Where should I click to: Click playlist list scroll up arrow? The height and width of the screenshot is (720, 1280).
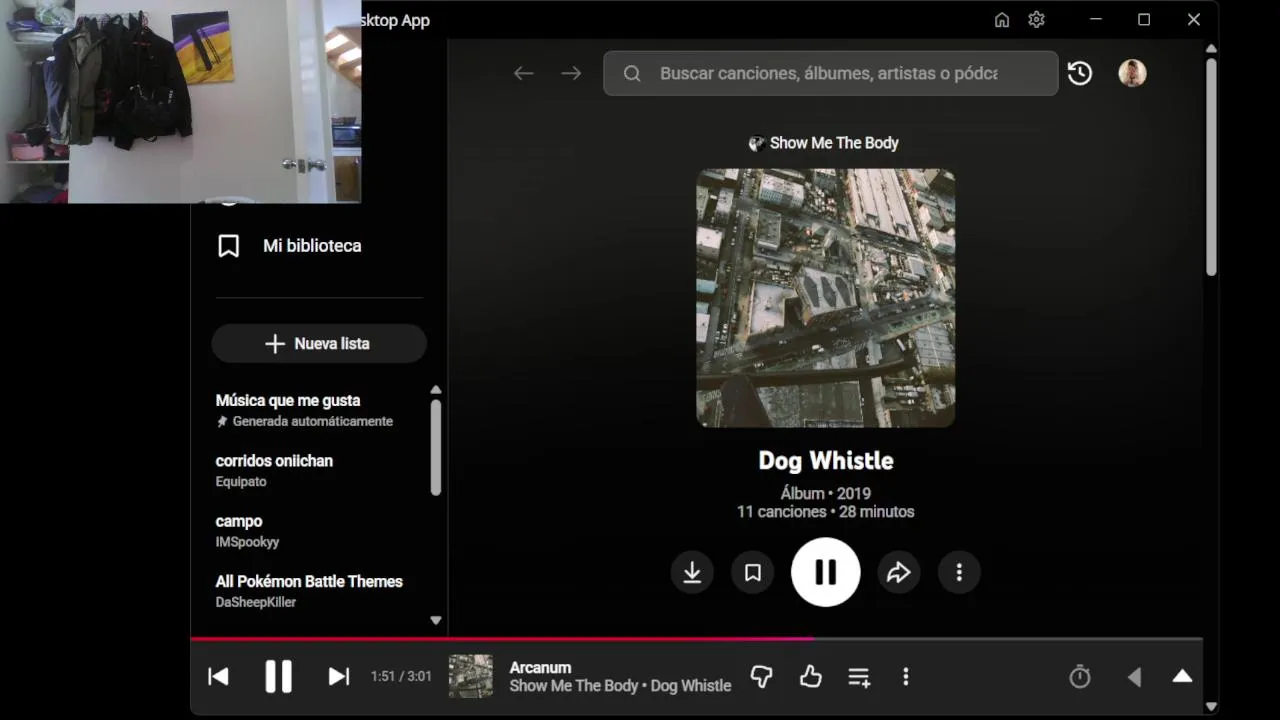tap(436, 390)
